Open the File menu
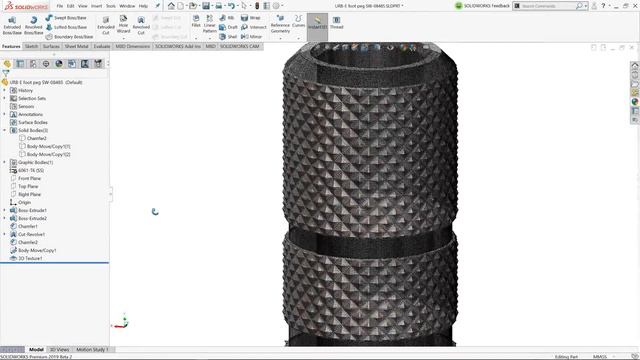Viewport: 640px width, 360px height. tap(60, 6)
